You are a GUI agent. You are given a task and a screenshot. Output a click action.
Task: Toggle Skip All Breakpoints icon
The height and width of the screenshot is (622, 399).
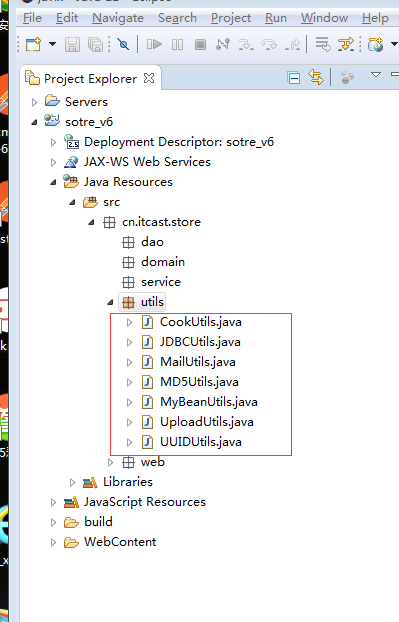(x=123, y=44)
